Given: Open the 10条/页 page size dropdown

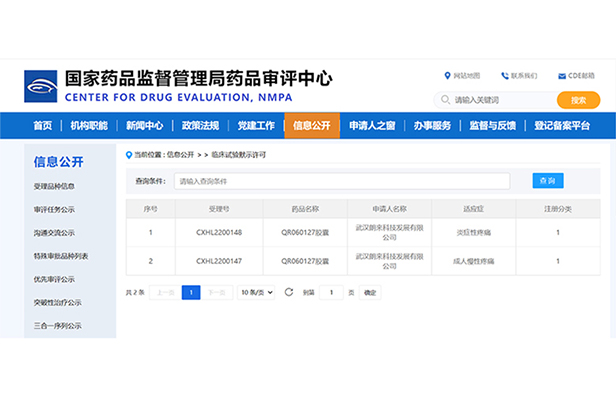Looking at the screenshot, I should 256,293.
